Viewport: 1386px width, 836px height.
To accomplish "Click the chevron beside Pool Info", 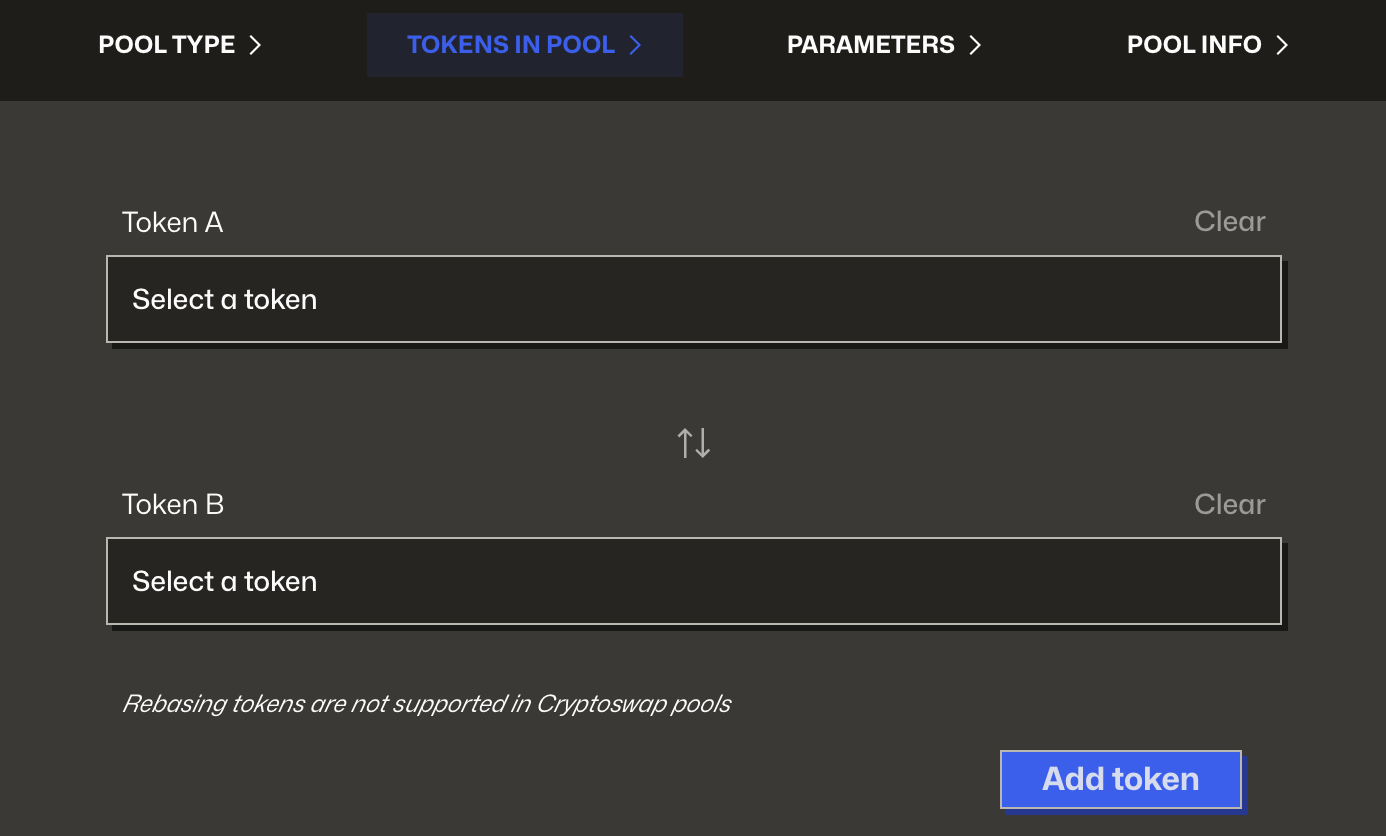I will click(1282, 45).
